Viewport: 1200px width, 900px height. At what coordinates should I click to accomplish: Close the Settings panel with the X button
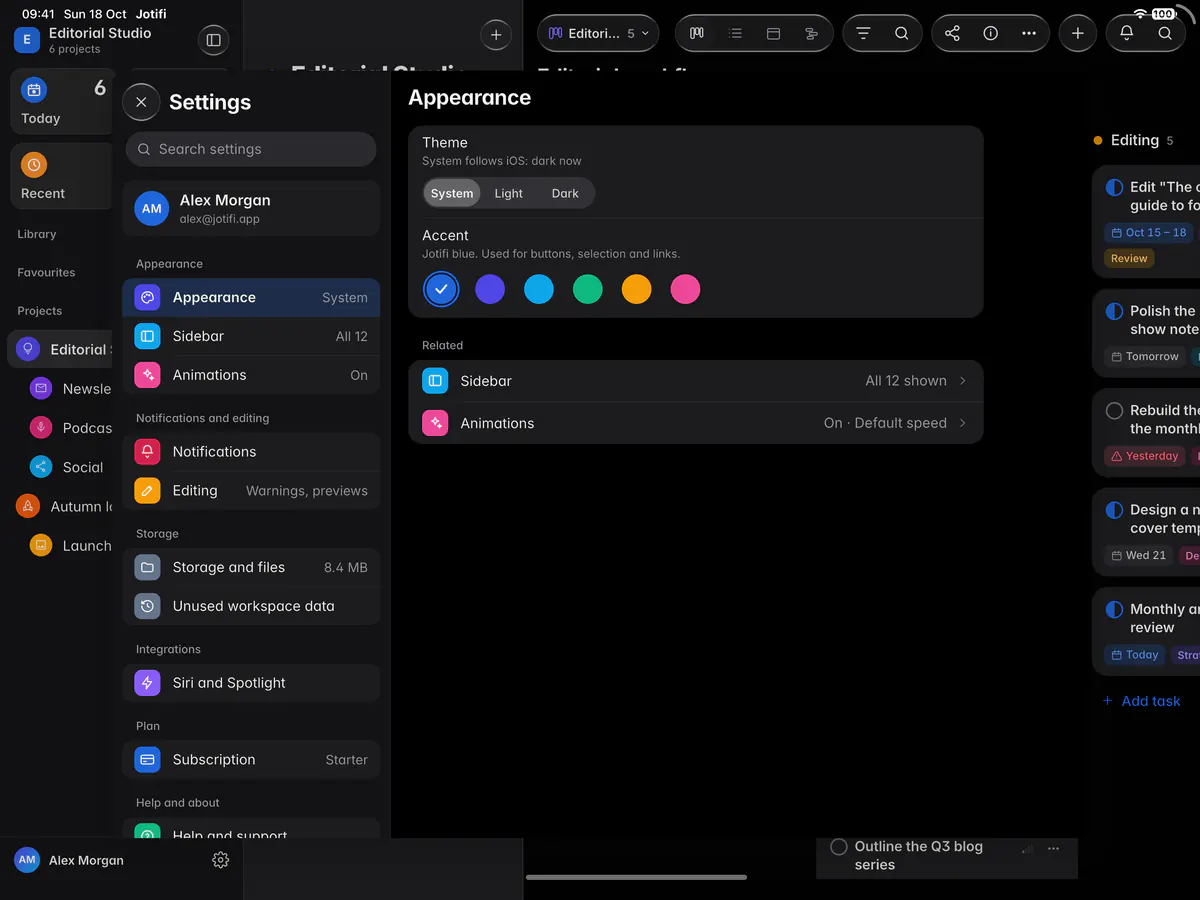click(141, 102)
